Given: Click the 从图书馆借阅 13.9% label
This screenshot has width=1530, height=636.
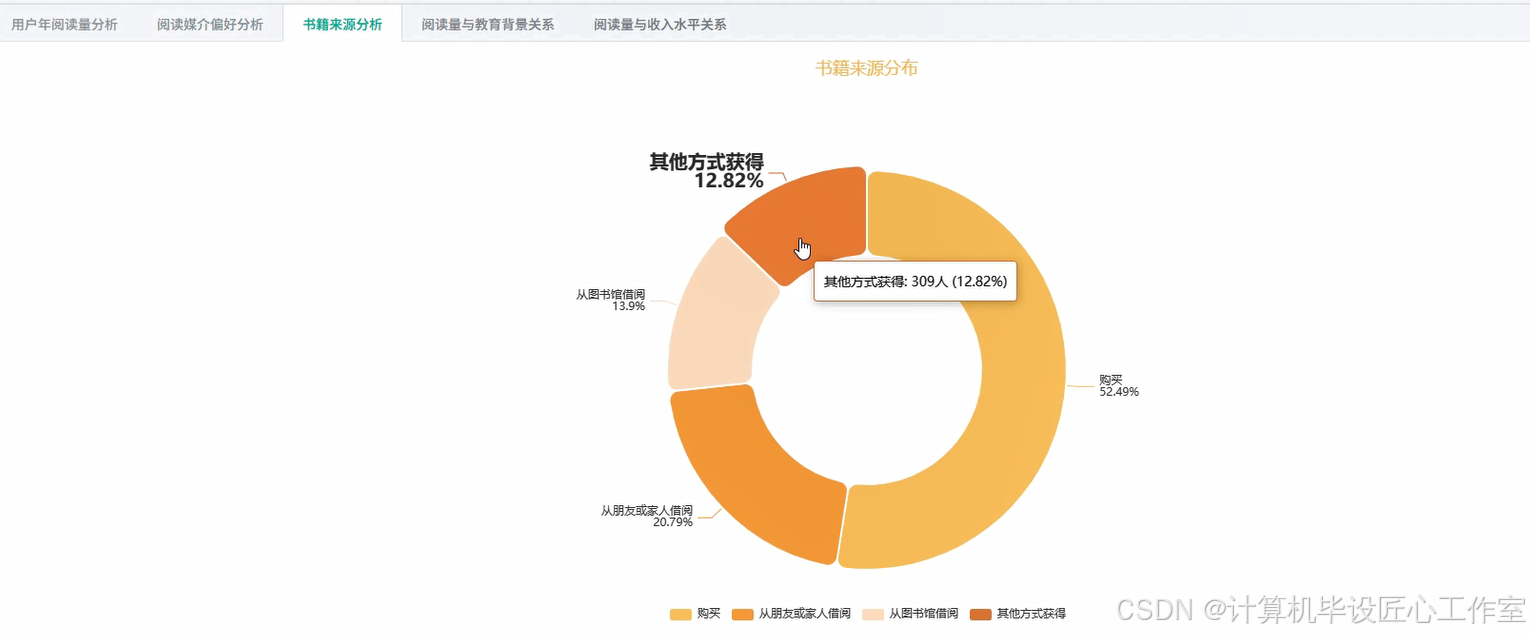Looking at the screenshot, I should 610,300.
